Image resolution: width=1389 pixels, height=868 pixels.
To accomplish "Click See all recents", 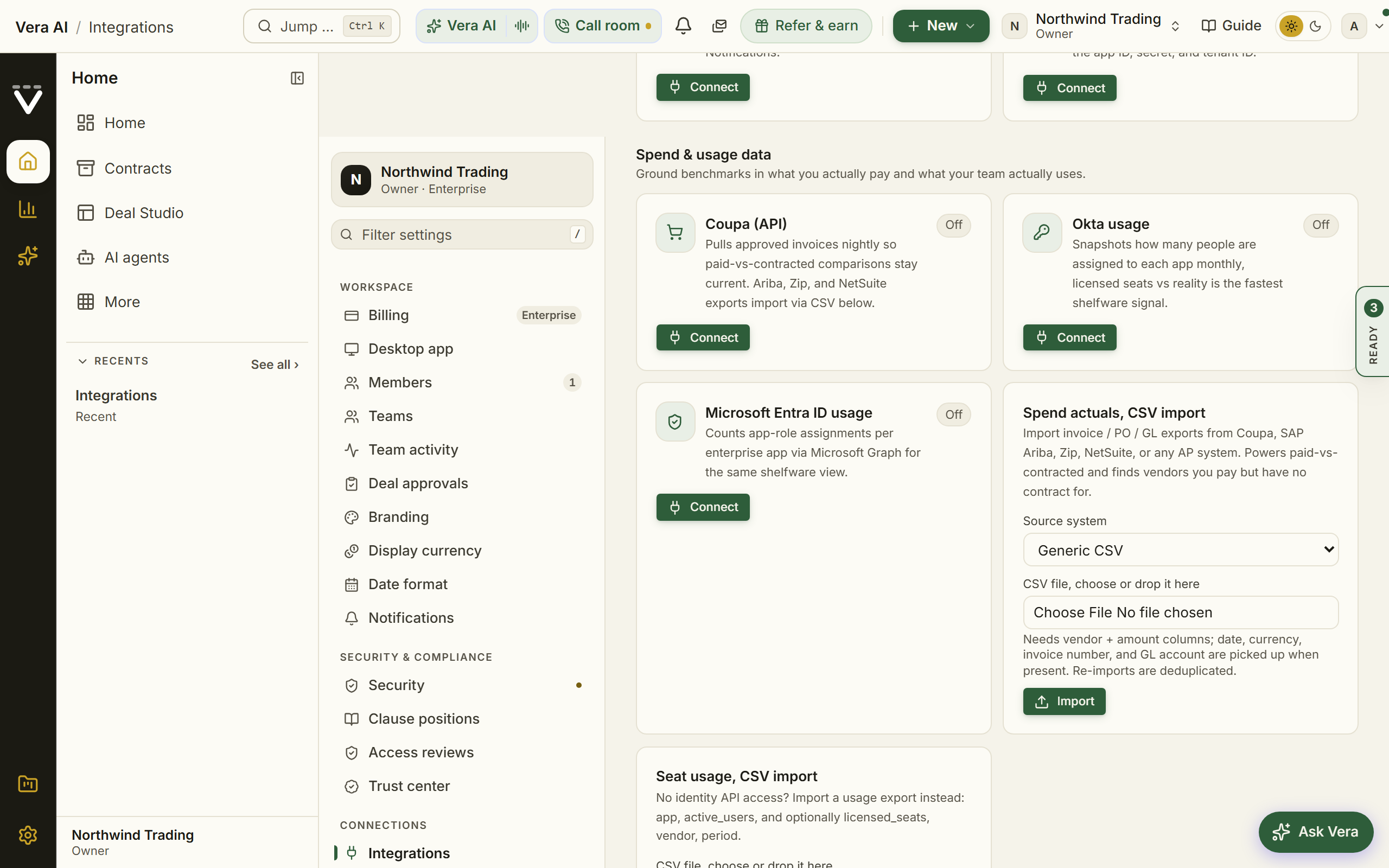I will click(x=275, y=365).
